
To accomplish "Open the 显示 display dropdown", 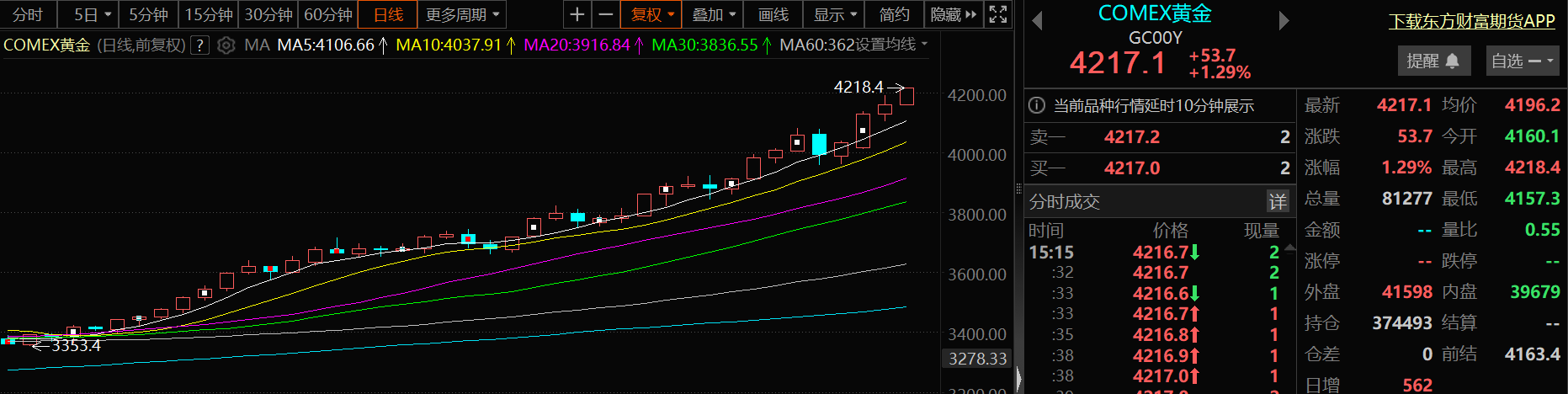I will (834, 14).
